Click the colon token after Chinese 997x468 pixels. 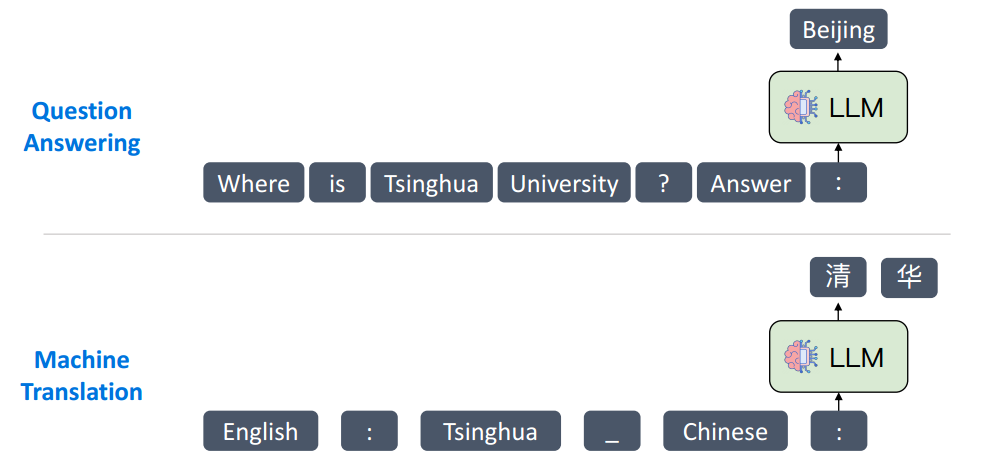click(838, 431)
